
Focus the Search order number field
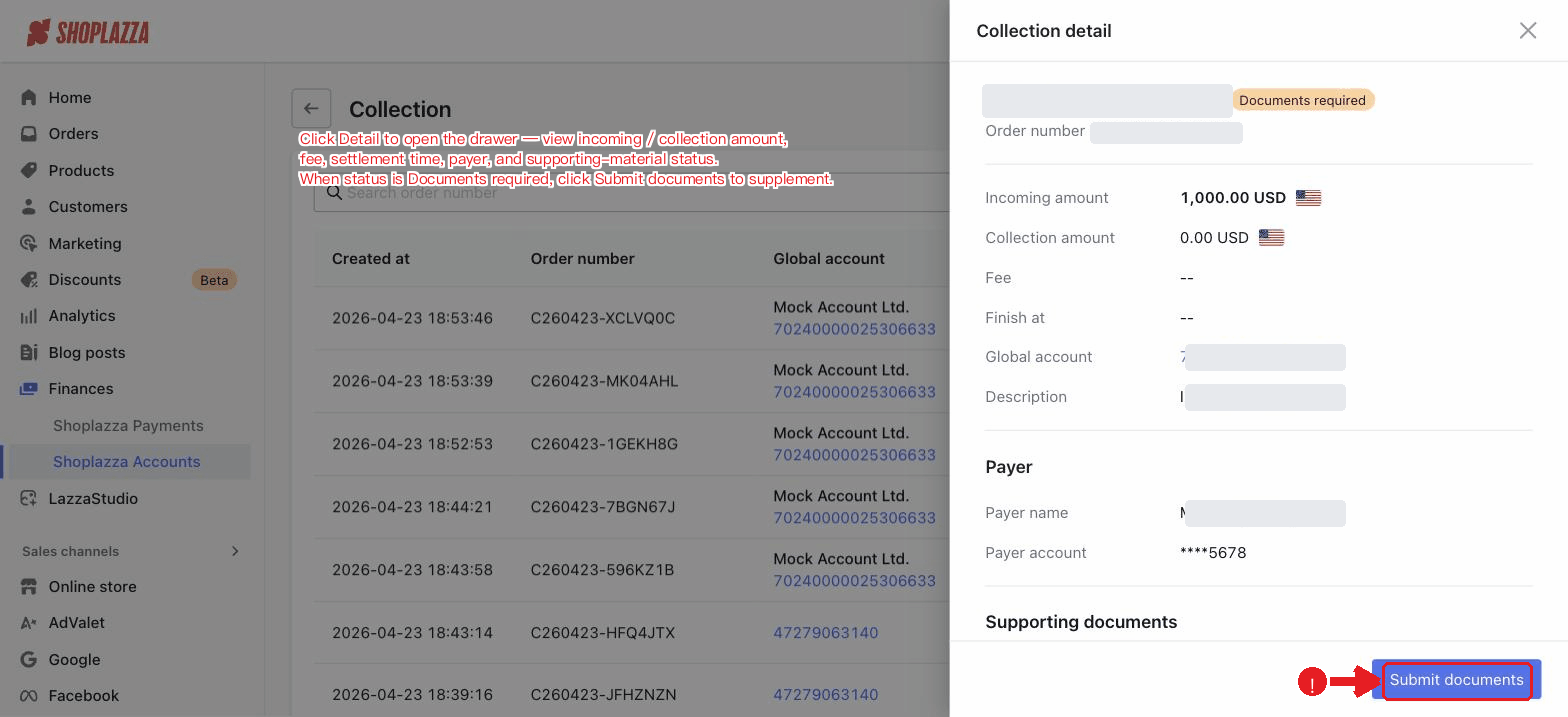pyautogui.click(x=632, y=192)
